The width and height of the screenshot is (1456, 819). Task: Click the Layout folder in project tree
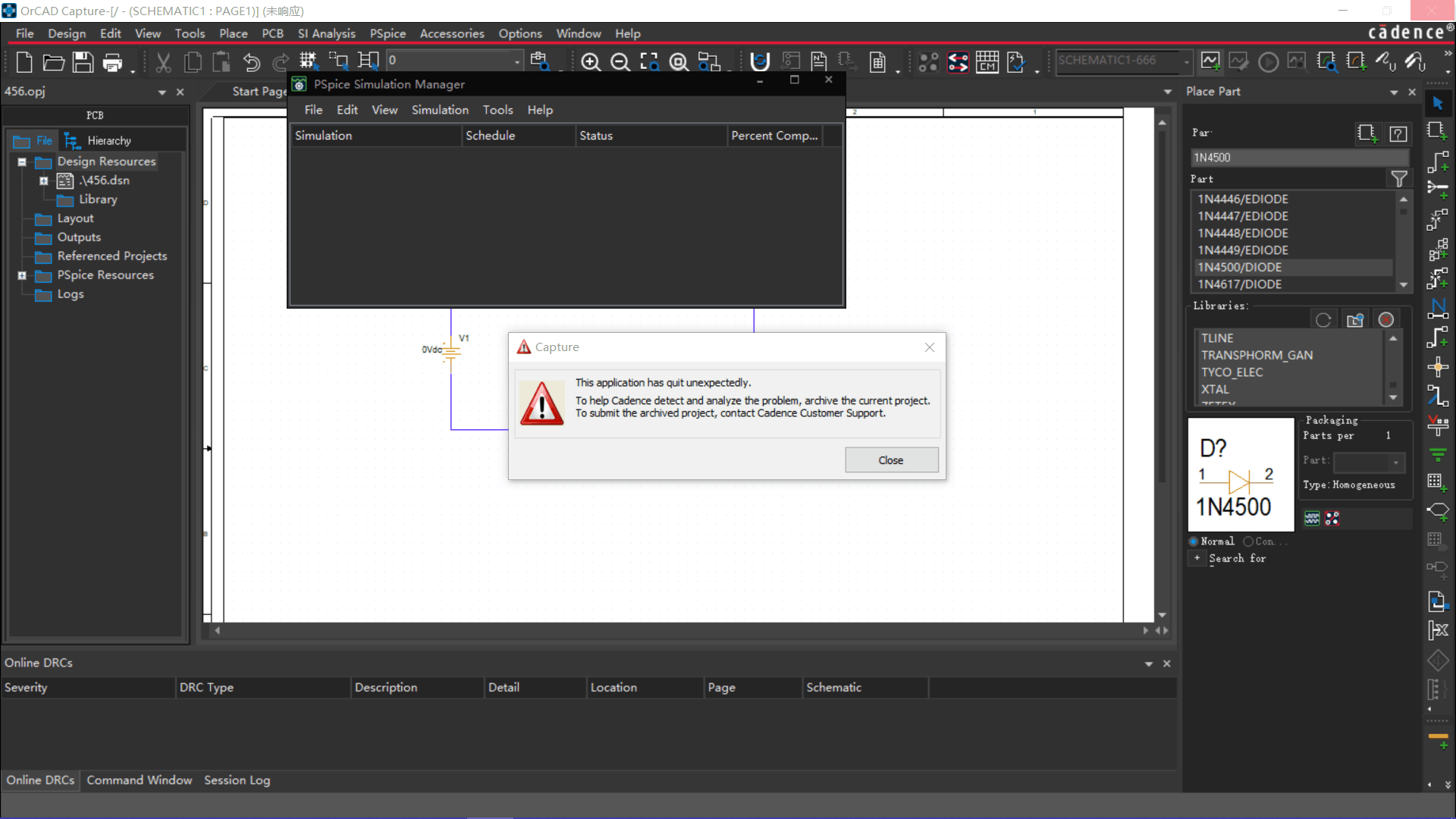coord(75,218)
